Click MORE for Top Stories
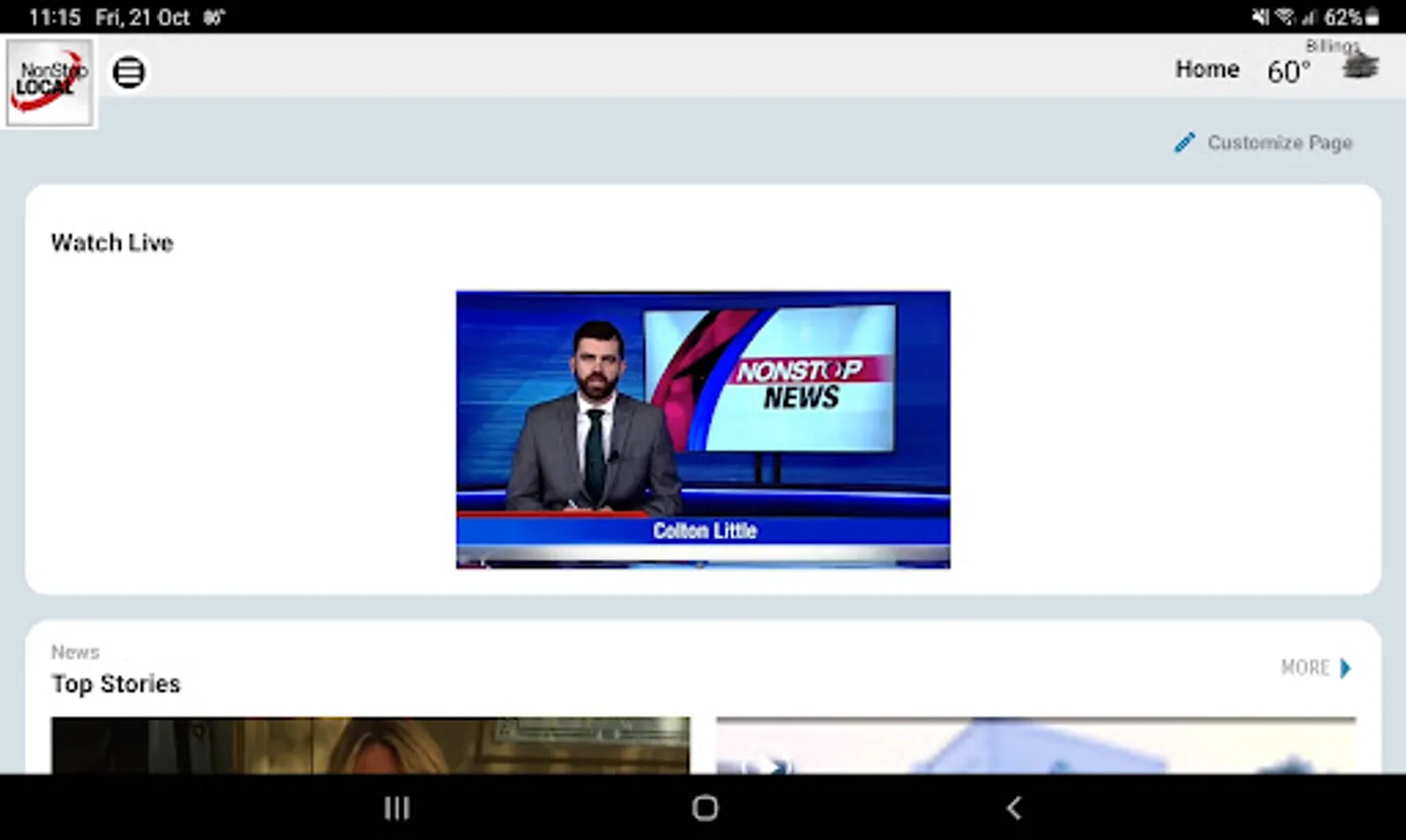This screenshot has height=840, width=1406. [x=1305, y=667]
